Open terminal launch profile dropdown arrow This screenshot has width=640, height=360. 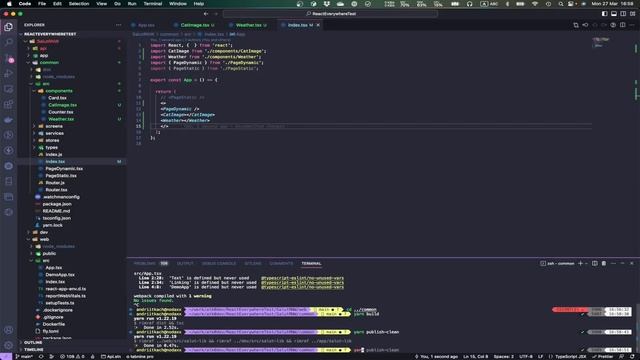[x=586, y=264]
